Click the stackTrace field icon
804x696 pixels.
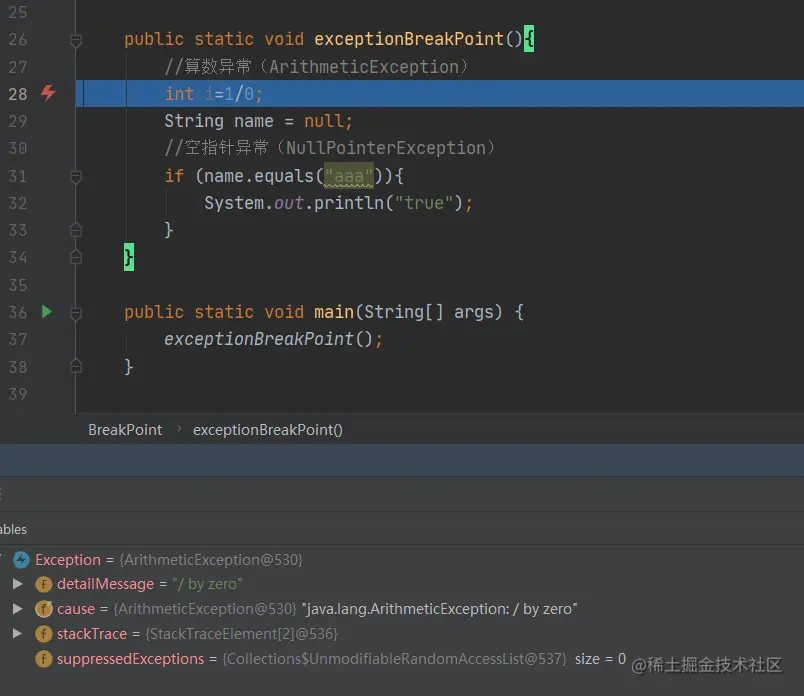(44, 634)
